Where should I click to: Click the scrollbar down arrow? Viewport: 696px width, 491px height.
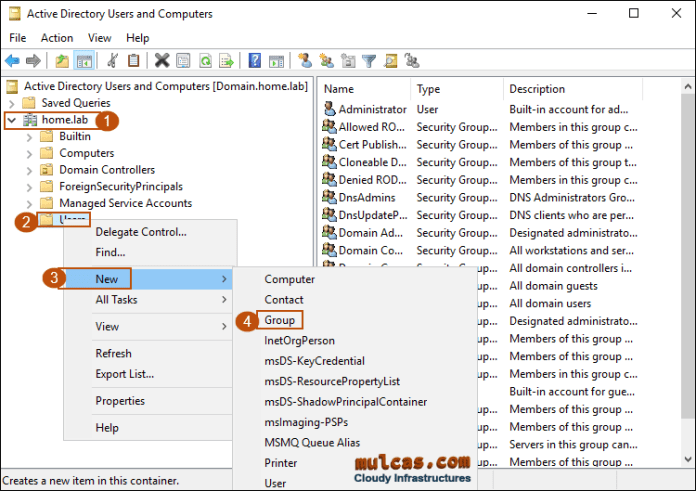tap(688, 459)
